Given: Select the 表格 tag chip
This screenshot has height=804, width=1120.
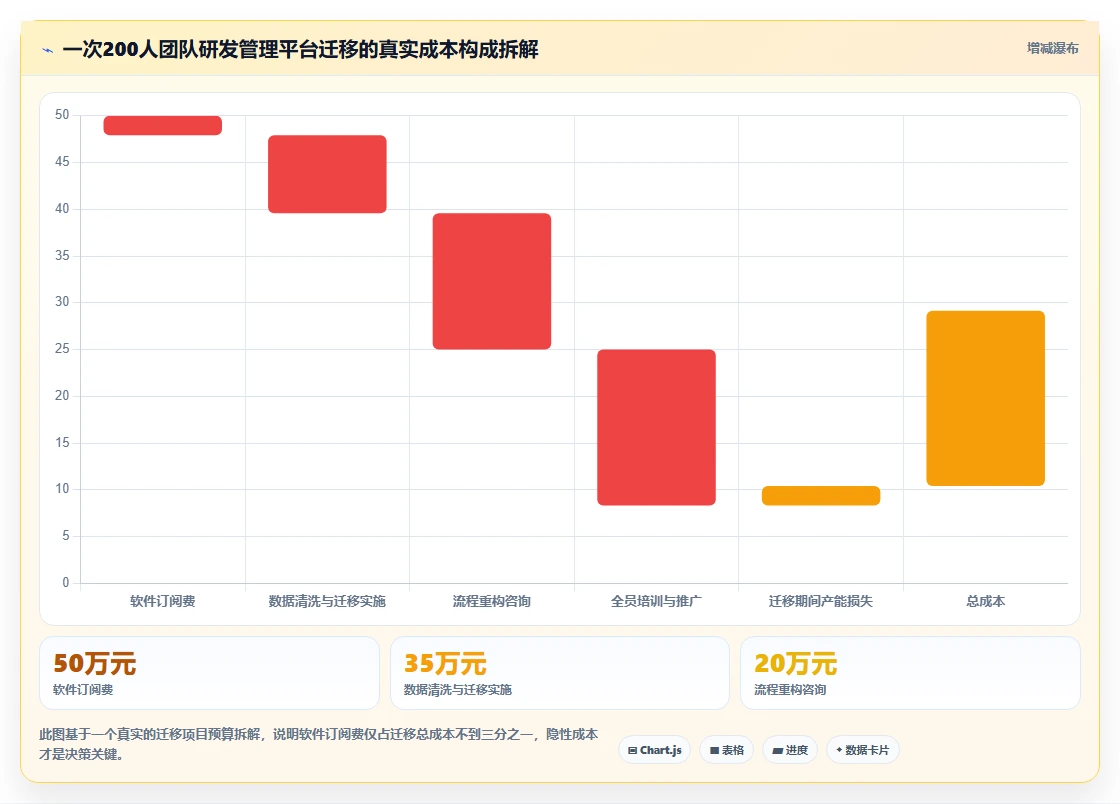Looking at the screenshot, I should coord(726,750).
